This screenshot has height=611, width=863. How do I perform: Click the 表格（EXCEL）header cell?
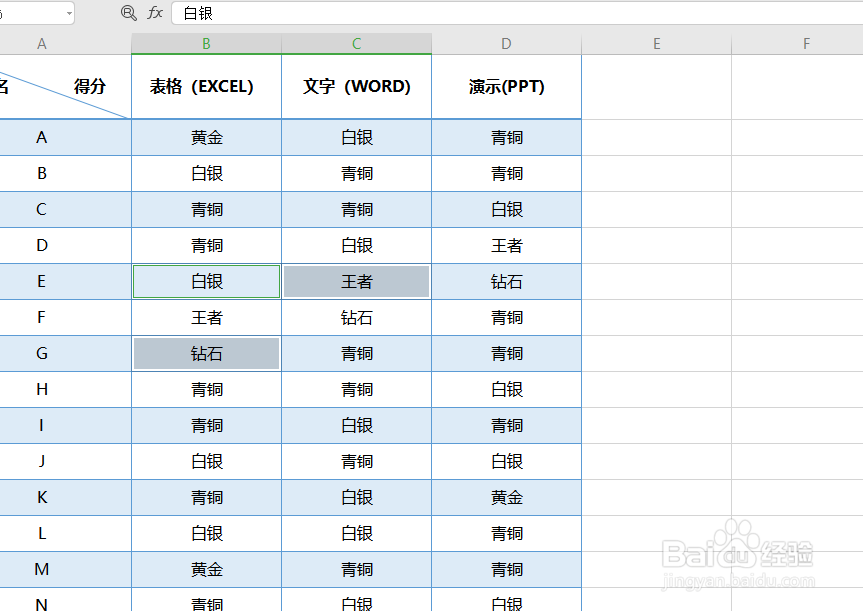point(205,87)
